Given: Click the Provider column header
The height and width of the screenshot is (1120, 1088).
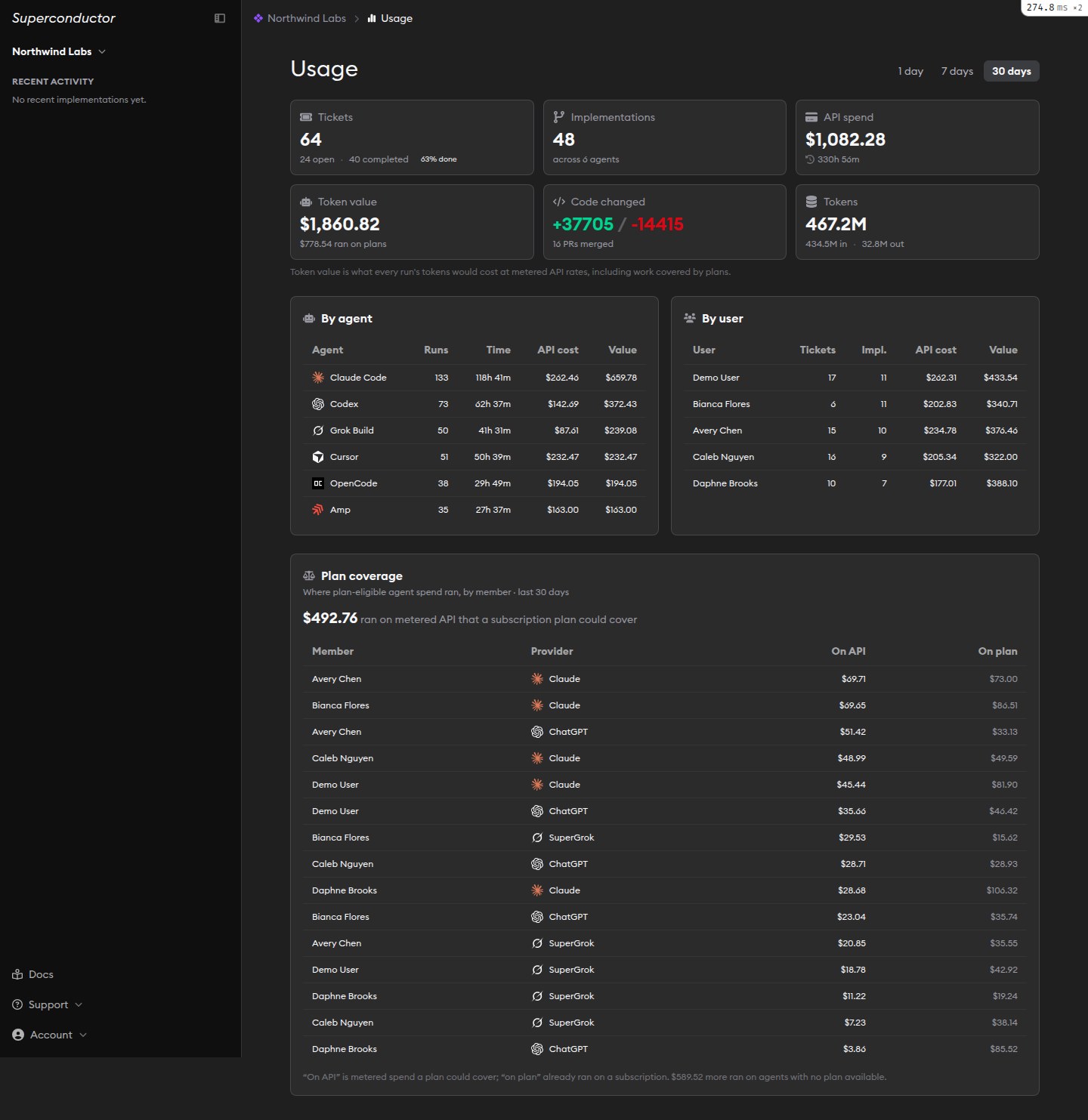Looking at the screenshot, I should point(552,651).
